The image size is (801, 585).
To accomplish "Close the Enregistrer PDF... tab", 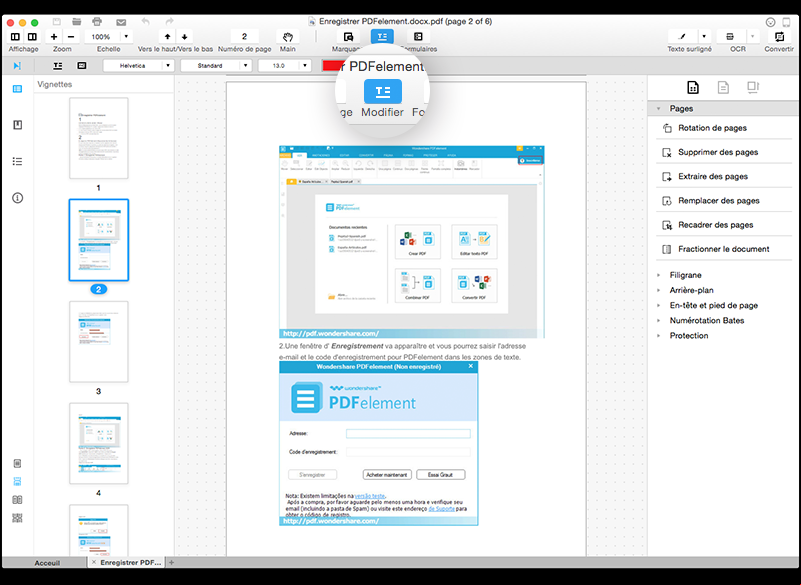I will [93, 563].
